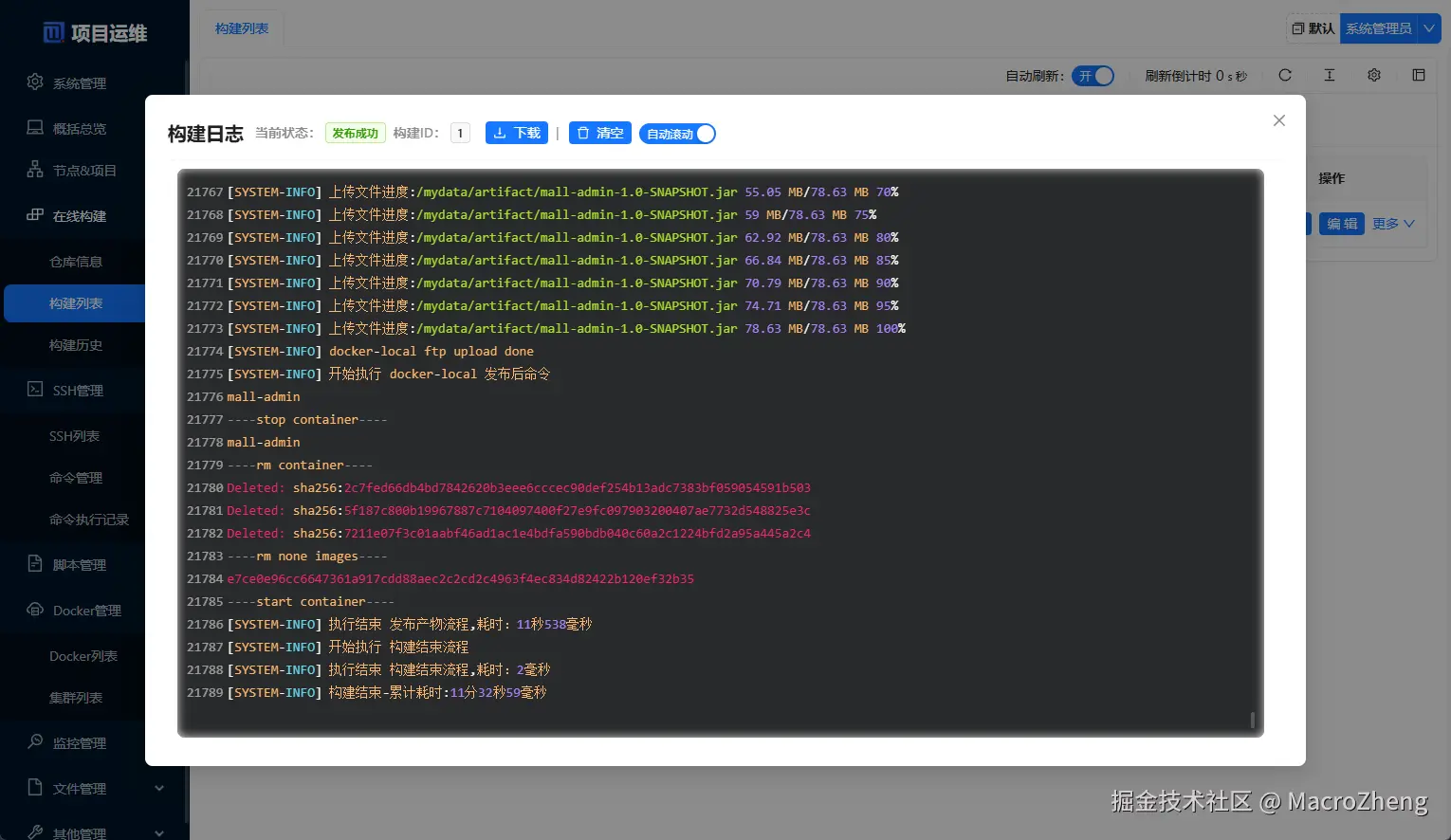Open 集群列表 in sidebar
Viewport: 1451px width, 840px height.
coord(76,698)
